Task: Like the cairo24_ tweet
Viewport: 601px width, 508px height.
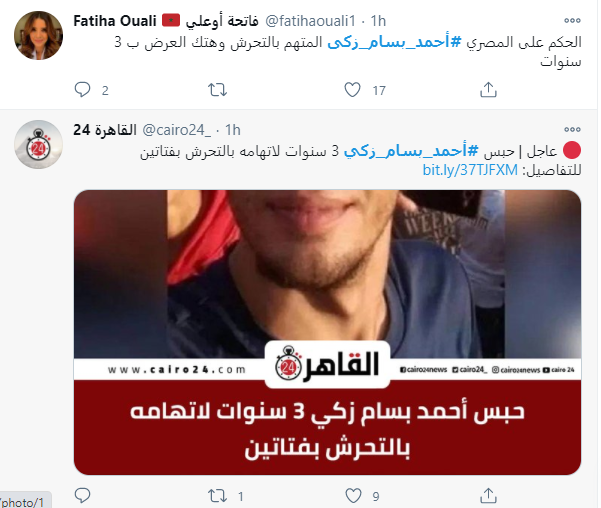Action: click(353, 496)
